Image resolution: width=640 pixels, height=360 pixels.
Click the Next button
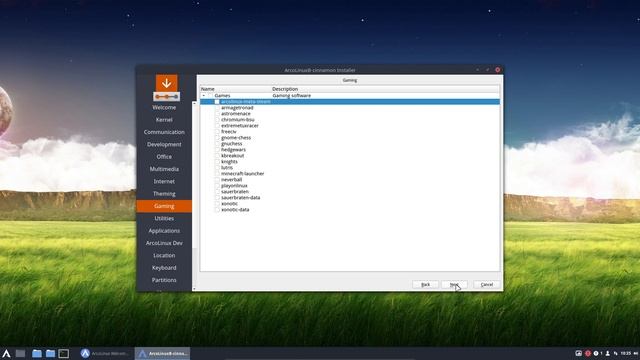[454, 284]
